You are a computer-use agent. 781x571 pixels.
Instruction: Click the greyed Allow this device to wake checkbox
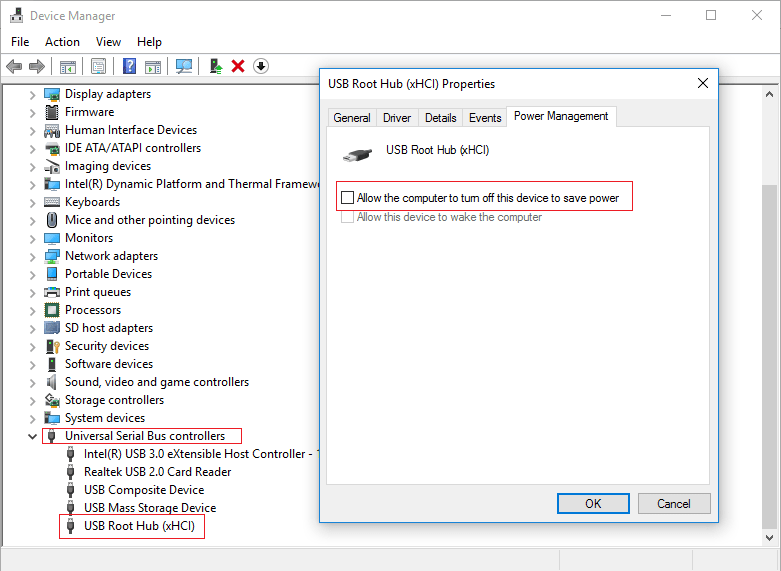point(347,217)
